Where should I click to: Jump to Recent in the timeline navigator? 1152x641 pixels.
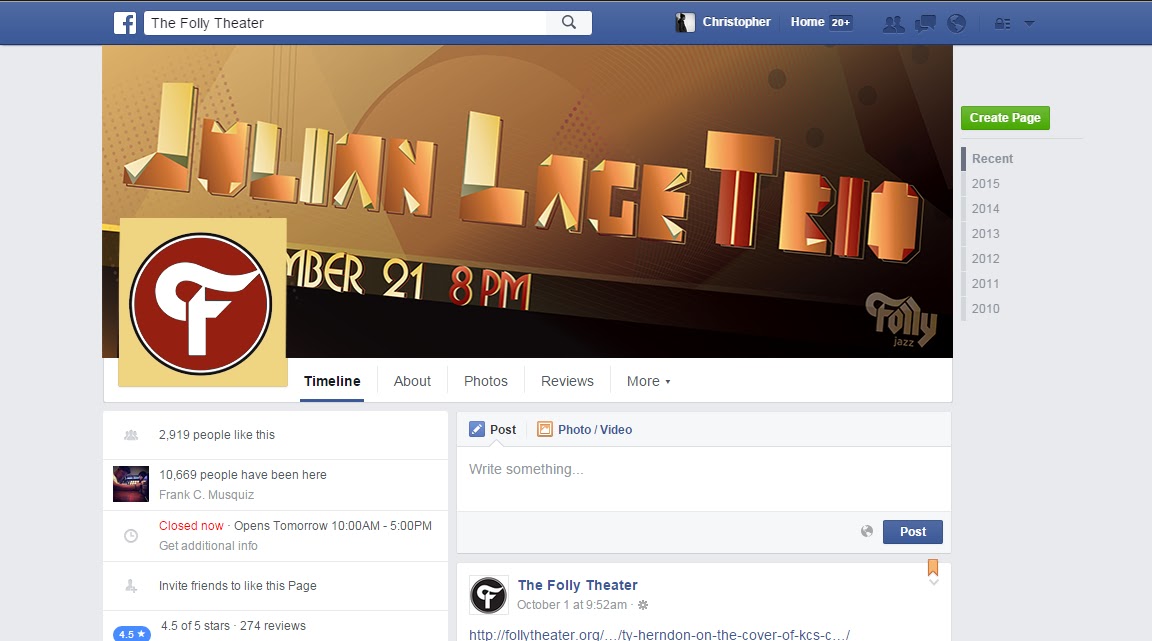pyautogui.click(x=992, y=159)
